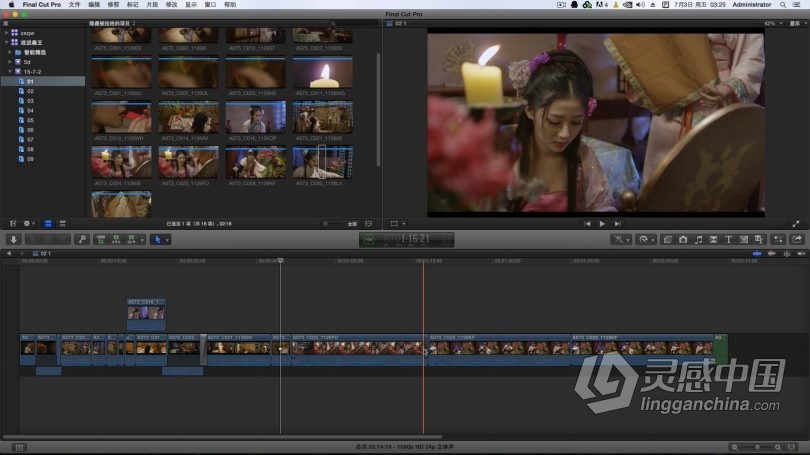Screen dimensions: 810x455
Task: Open the 编辑 menu
Action: [x=94, y=4]
